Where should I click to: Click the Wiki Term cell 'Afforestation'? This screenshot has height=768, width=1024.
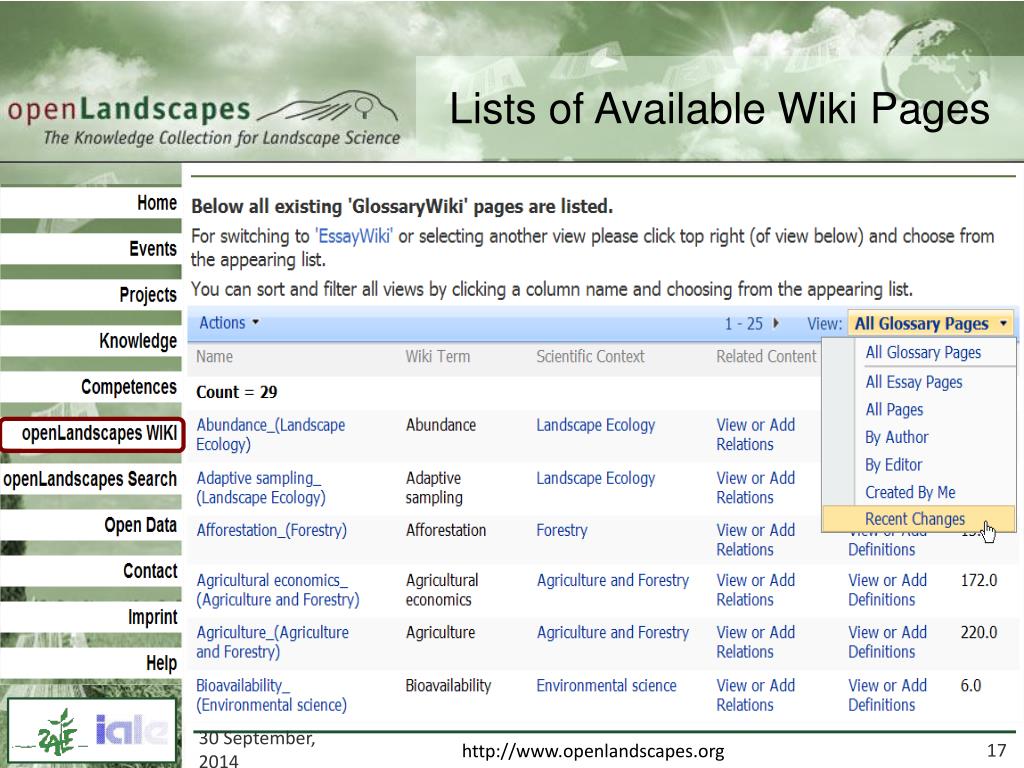[x=446, y=530]
